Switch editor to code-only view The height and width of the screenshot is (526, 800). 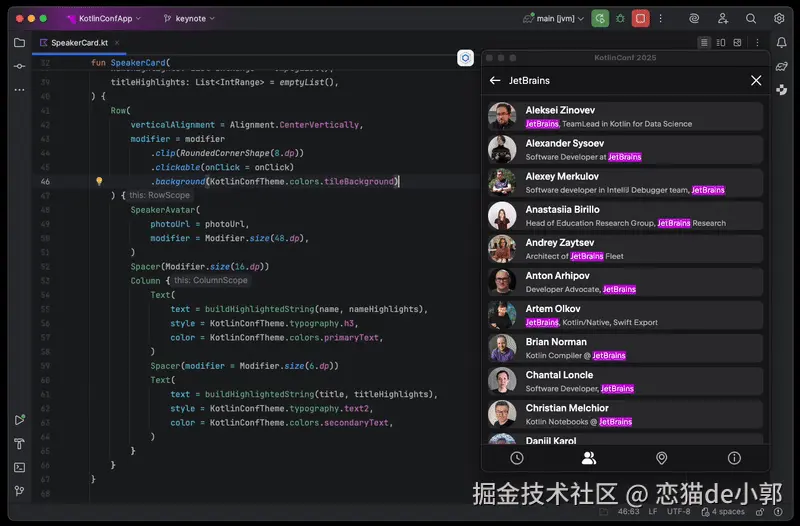(x=704, y=43)
